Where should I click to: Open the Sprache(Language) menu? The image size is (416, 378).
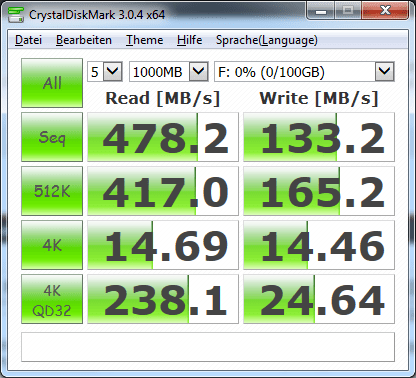(267, 40)
